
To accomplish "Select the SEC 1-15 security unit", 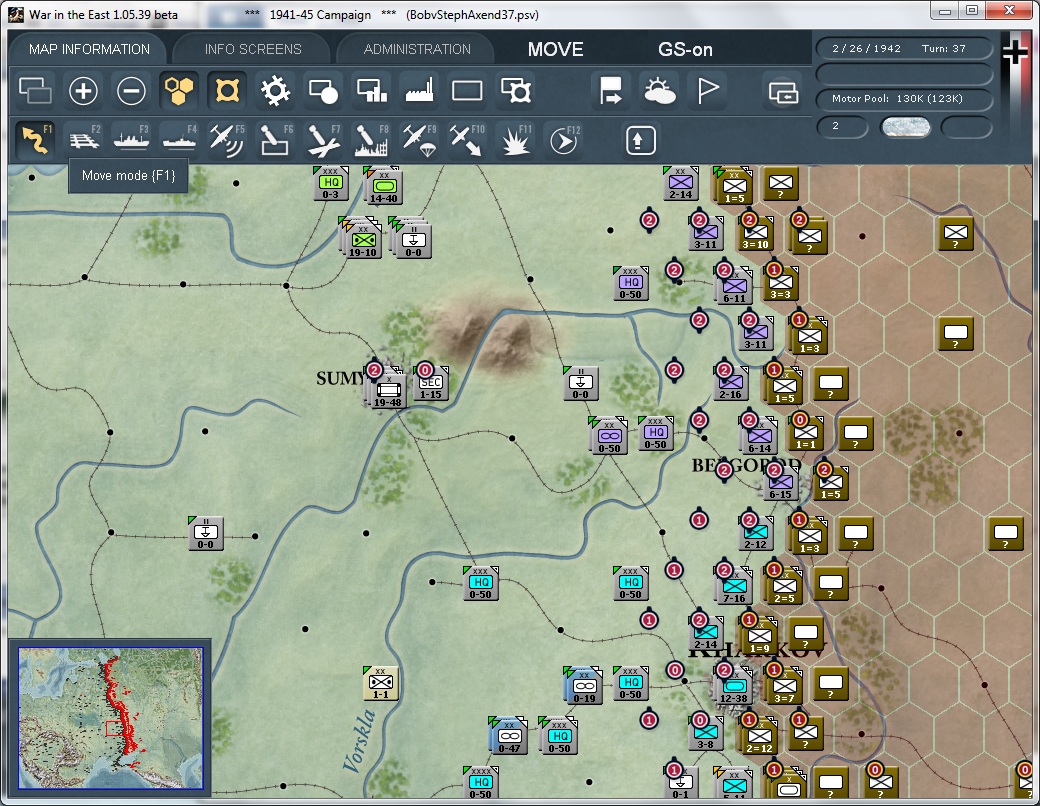I will pyautogui.click(x=430, y=384).
